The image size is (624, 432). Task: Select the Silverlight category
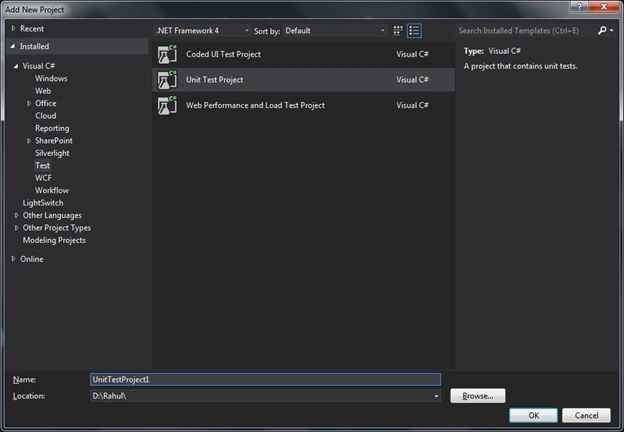[x=52, y=153]
